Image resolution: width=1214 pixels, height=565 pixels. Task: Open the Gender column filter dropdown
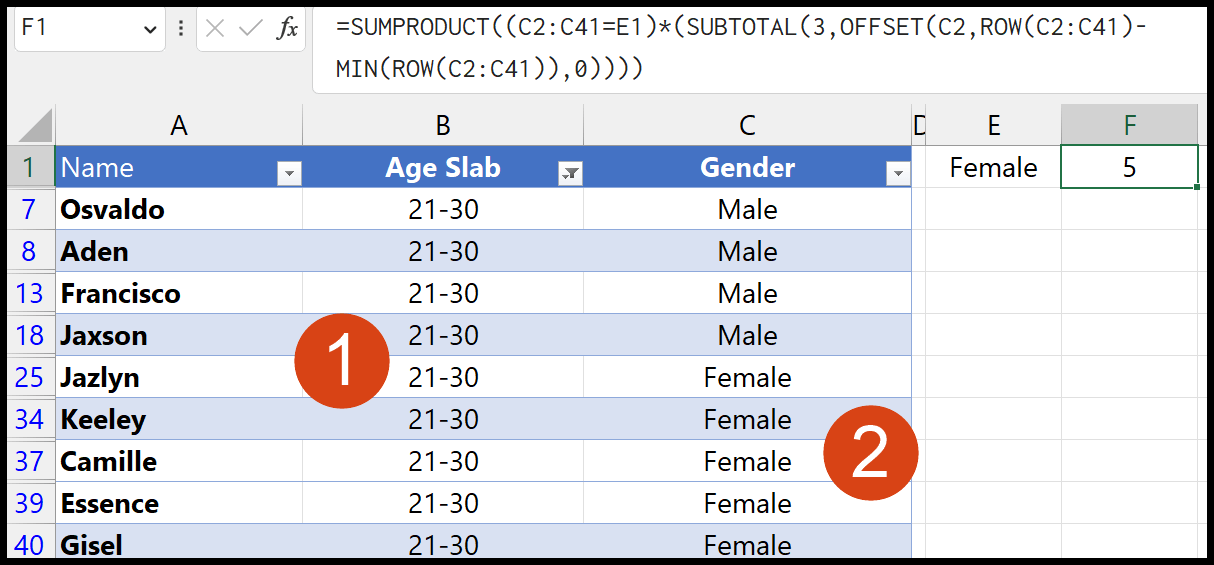(897, 174)
